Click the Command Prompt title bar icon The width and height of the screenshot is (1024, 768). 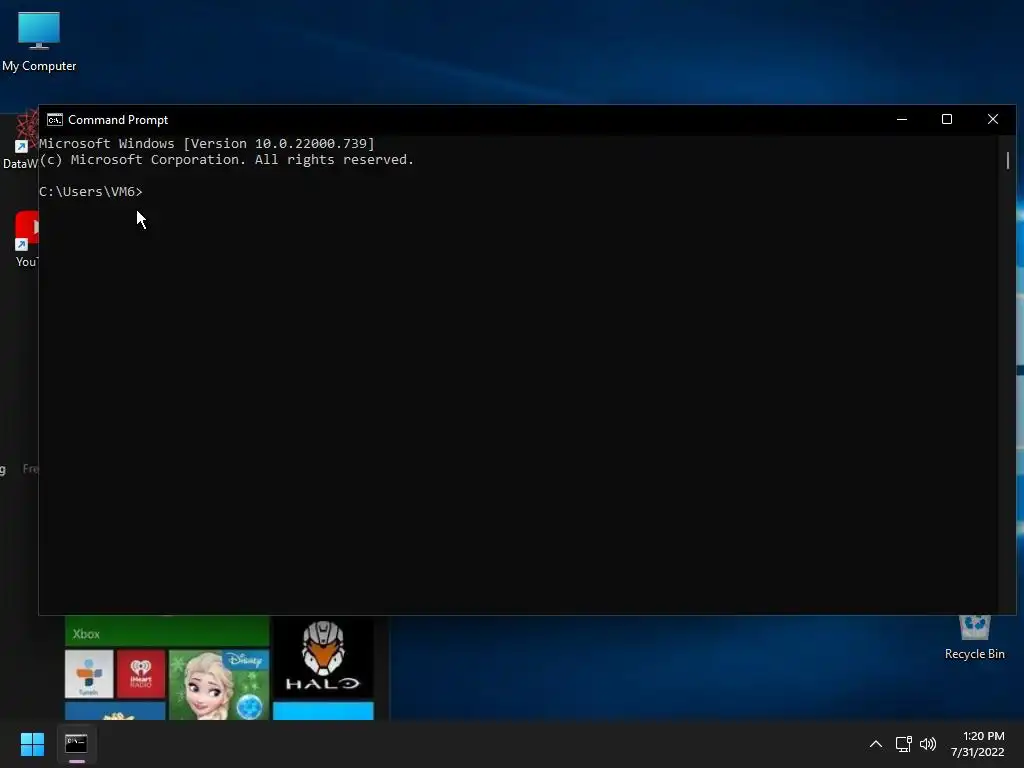pos(55,120)
